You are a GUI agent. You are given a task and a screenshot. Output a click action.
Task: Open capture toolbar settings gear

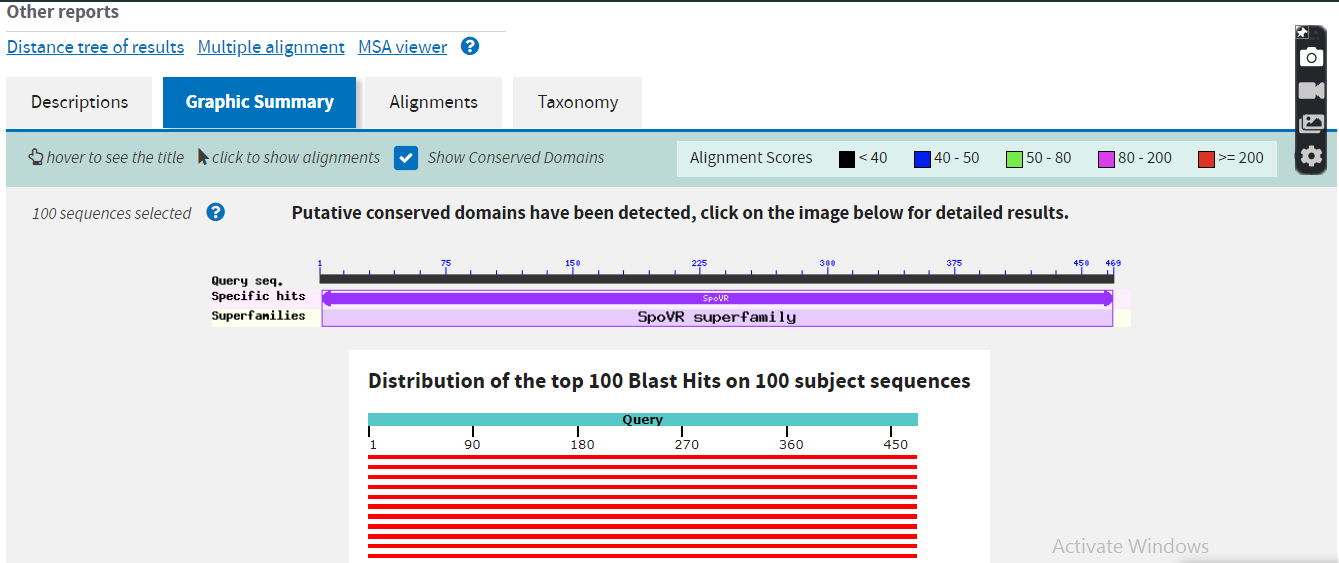tap(1311, 156)
